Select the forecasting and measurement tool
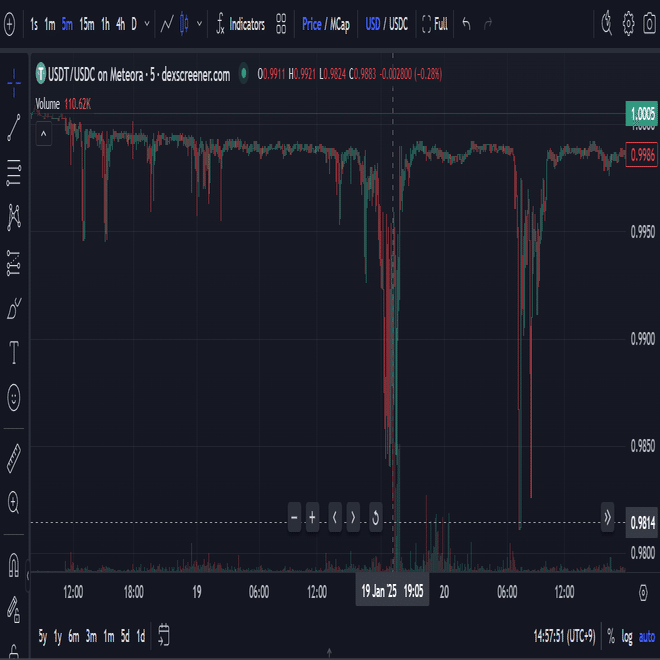Image resolution: width=660 pixels, height=660 pixels. tap(14, 263)
